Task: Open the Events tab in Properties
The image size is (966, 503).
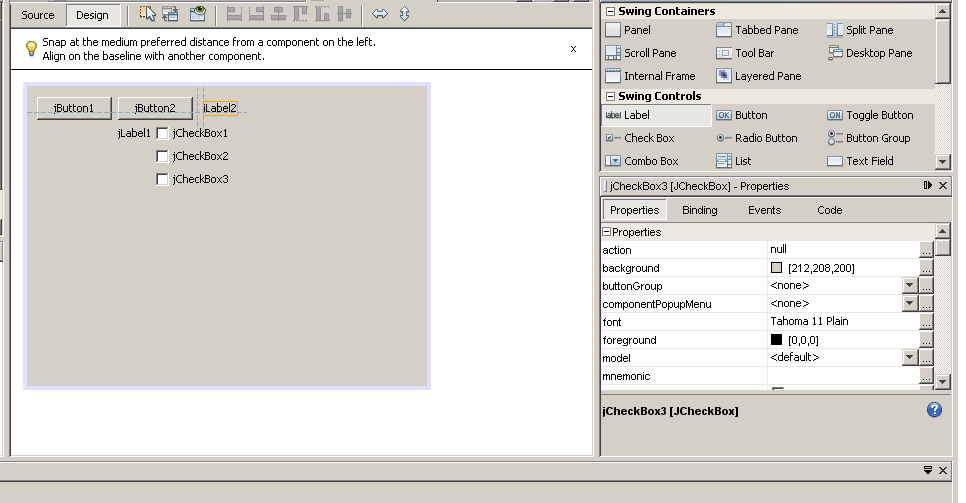Action: click(x=764, y=210)
